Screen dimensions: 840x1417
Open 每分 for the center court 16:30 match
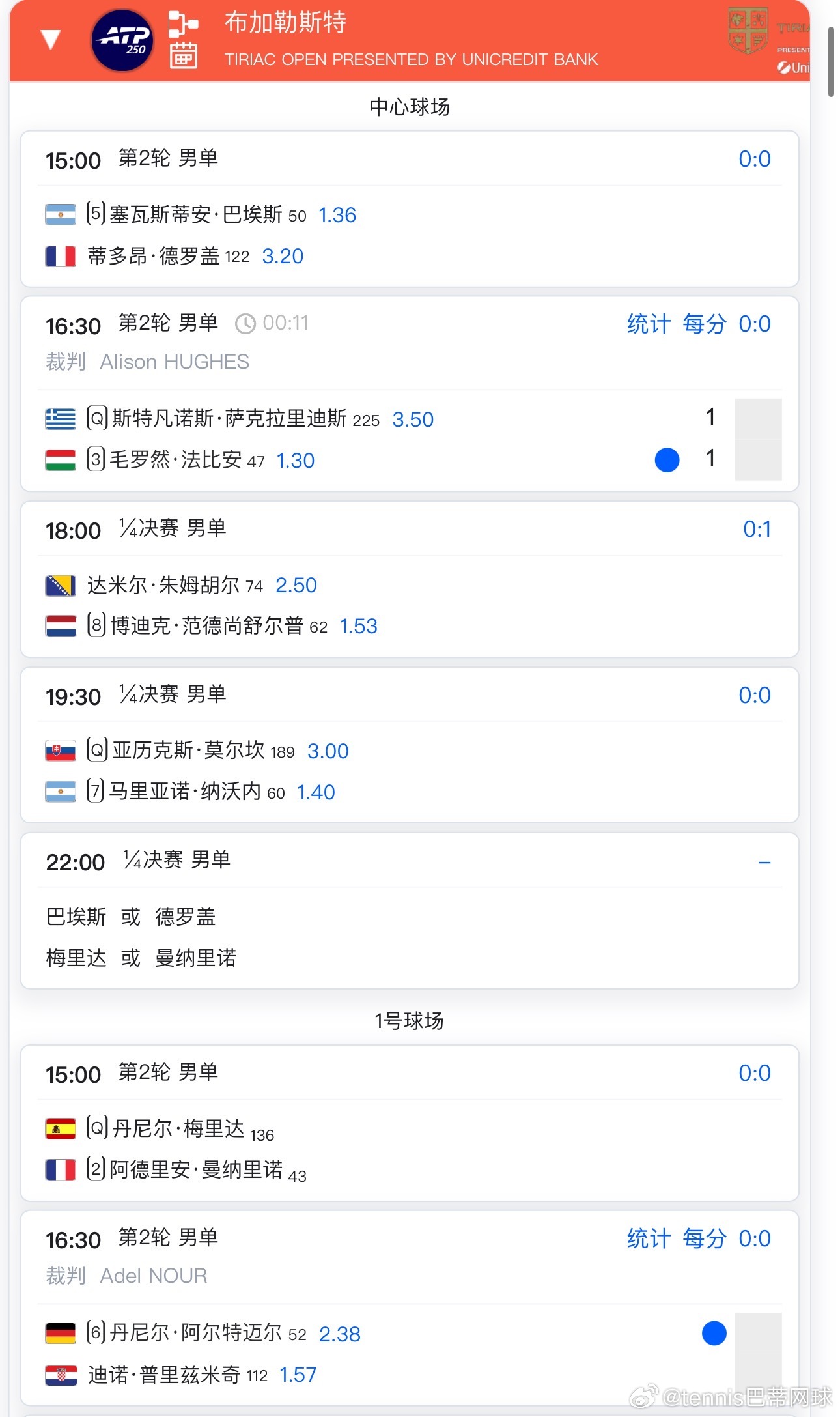point(704,324)
